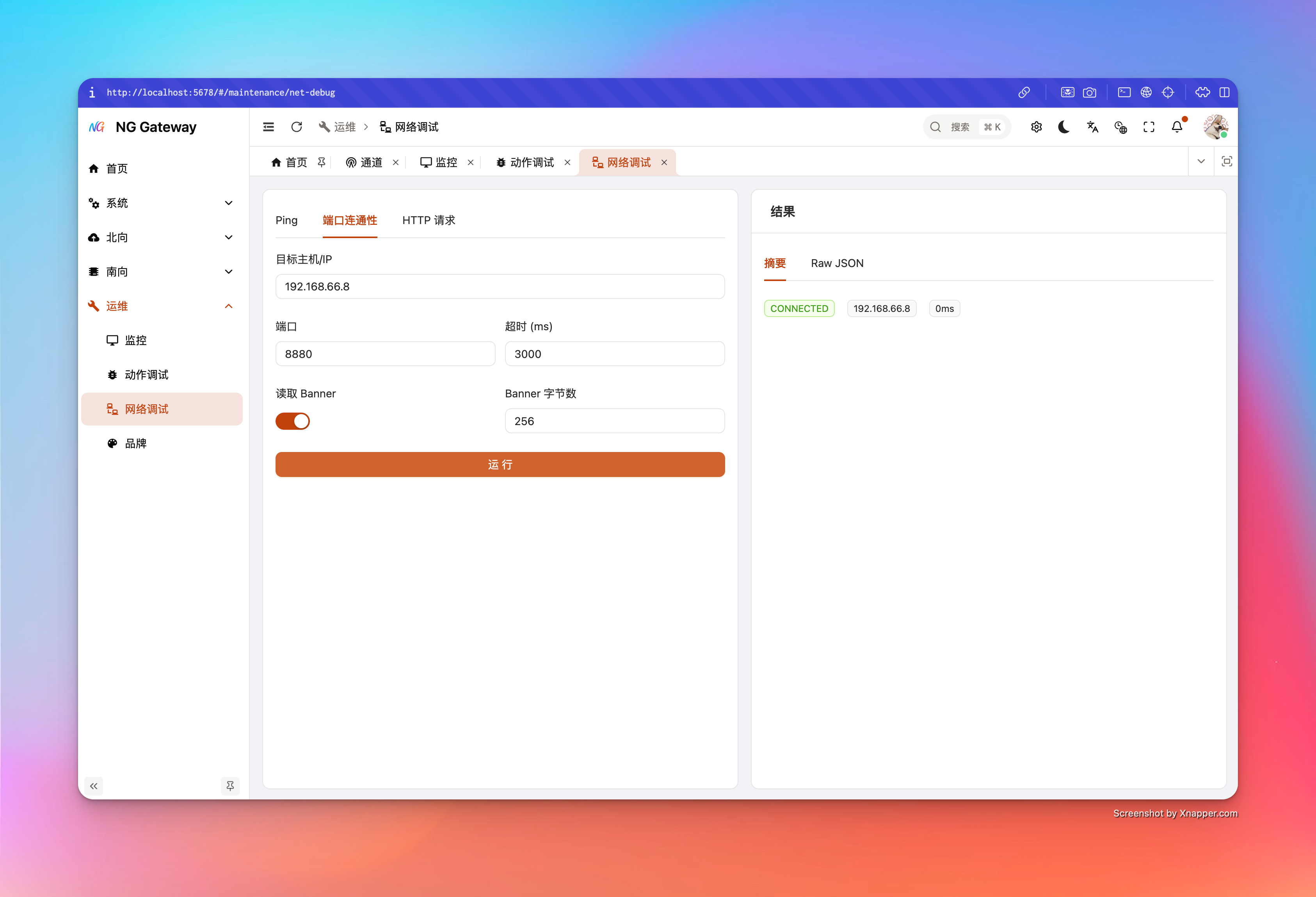Open the timezone globe-clock icon
This screenshot has height=897, width=1316.
1120,127
